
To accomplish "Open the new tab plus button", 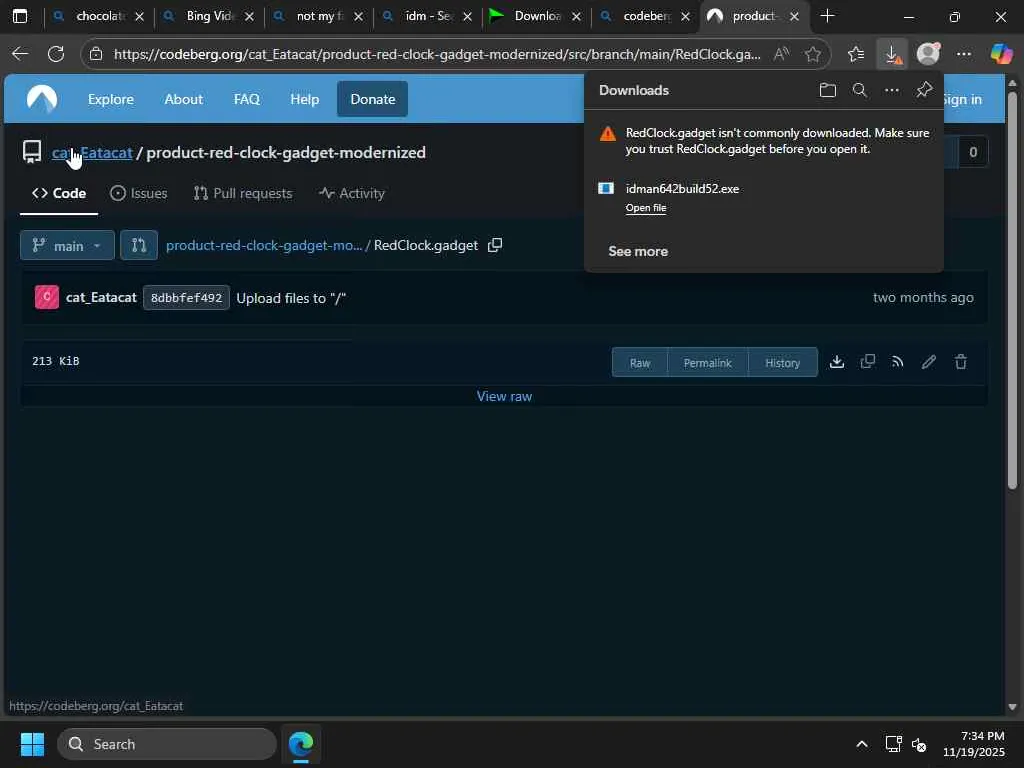I will point(827,16).
